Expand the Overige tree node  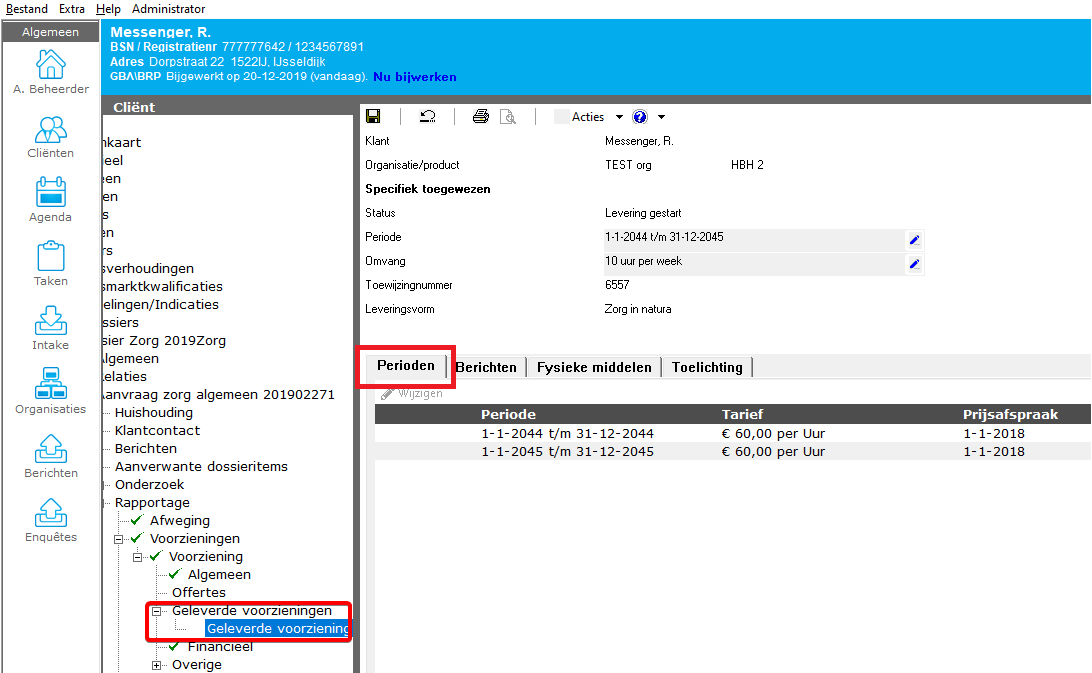(x=157, y=665)
